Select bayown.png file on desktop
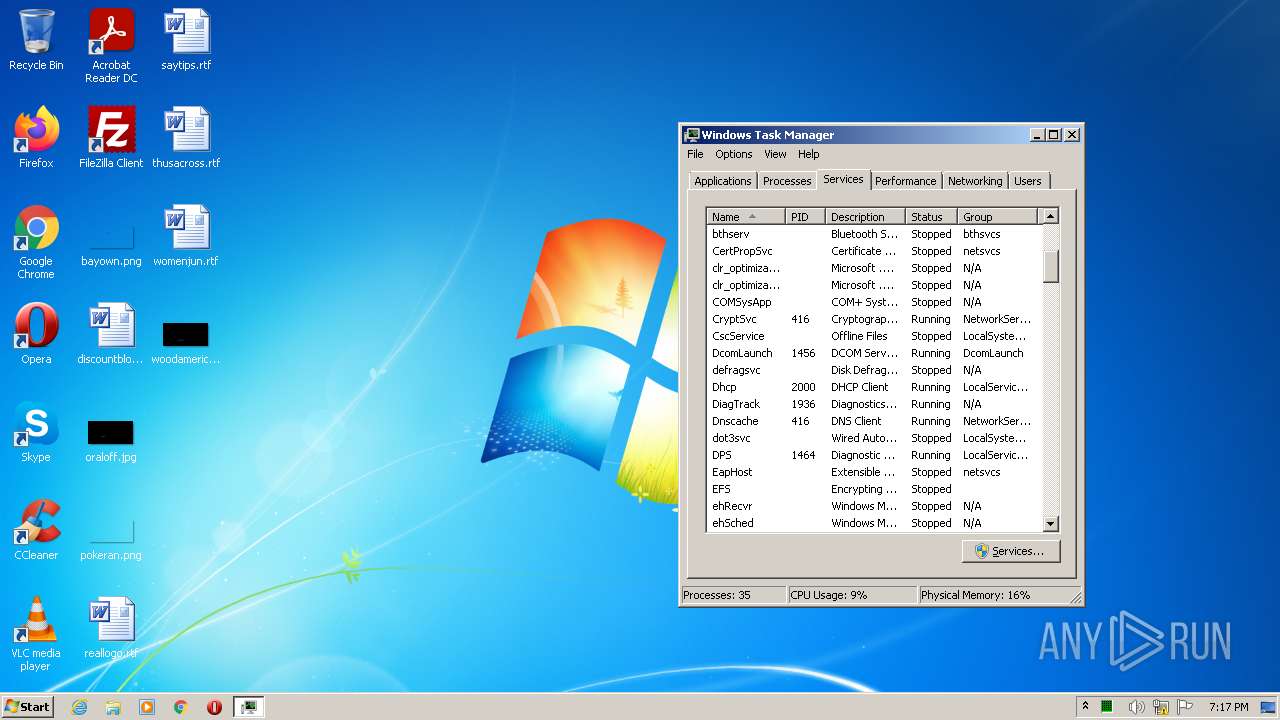Image resolution: width=1280 pixels, height=720 pixels. [x=111, y=242]
